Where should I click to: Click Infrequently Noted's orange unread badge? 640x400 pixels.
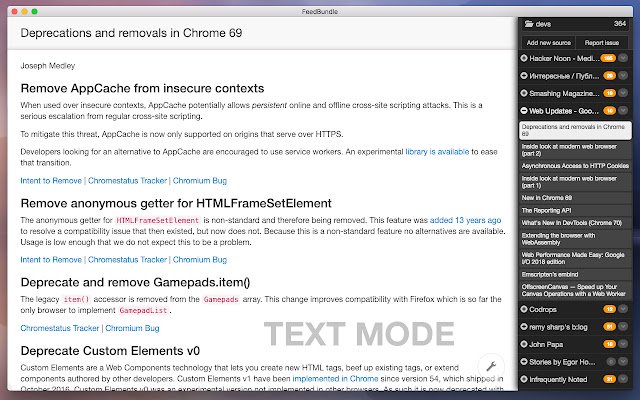[609, 379]
